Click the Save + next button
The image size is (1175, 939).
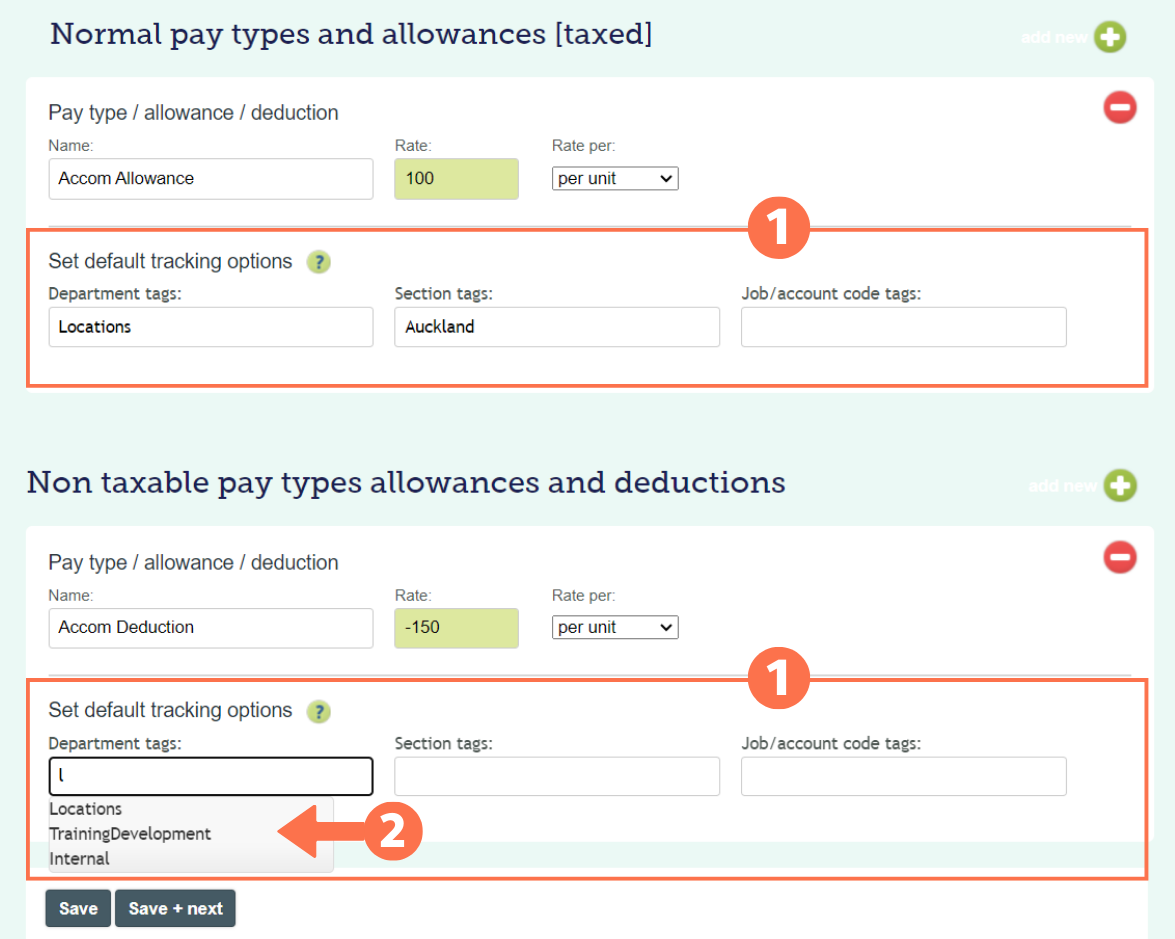tap(175, 908)
